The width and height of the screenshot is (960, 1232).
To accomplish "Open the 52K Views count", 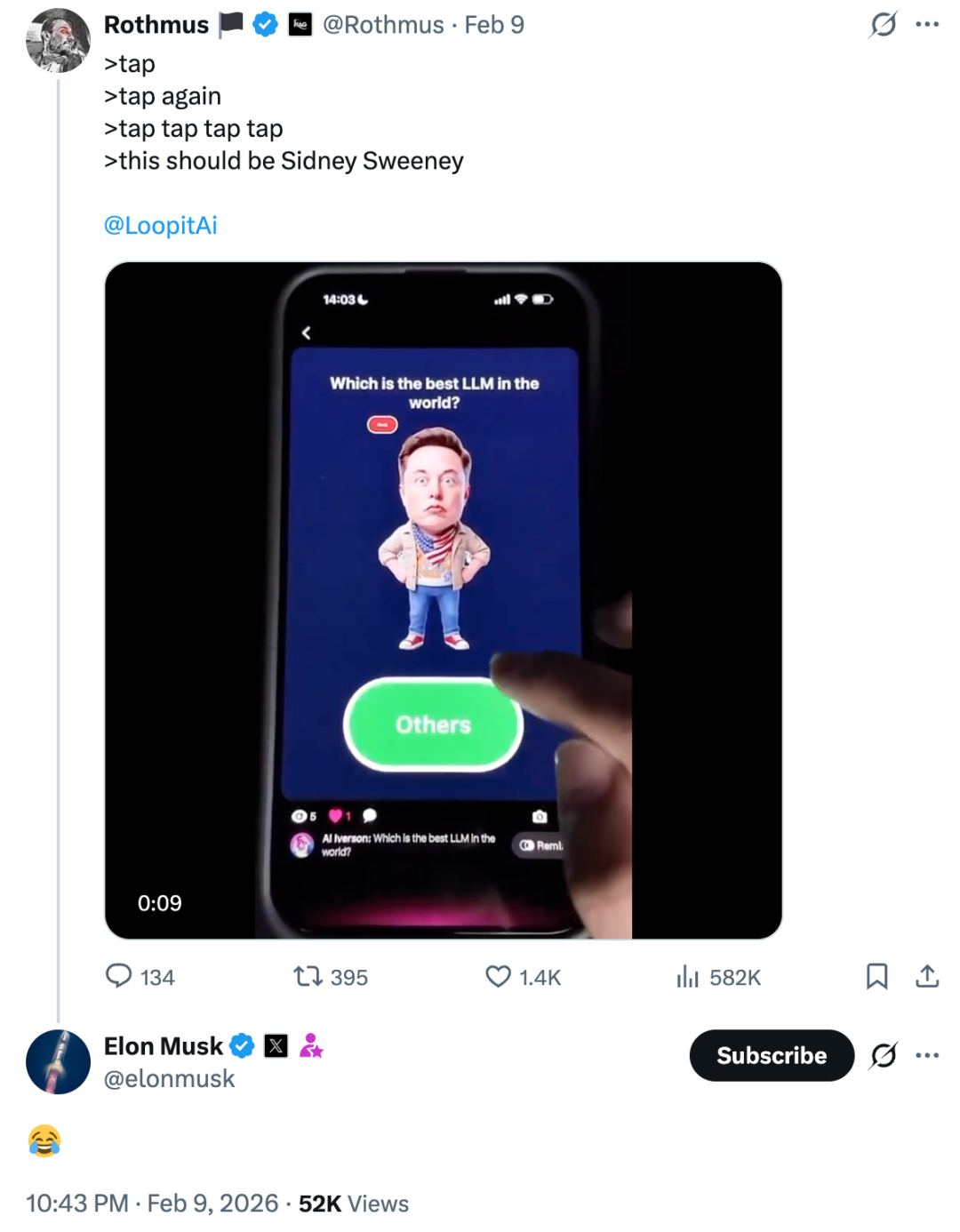I will coord(354,1204).
